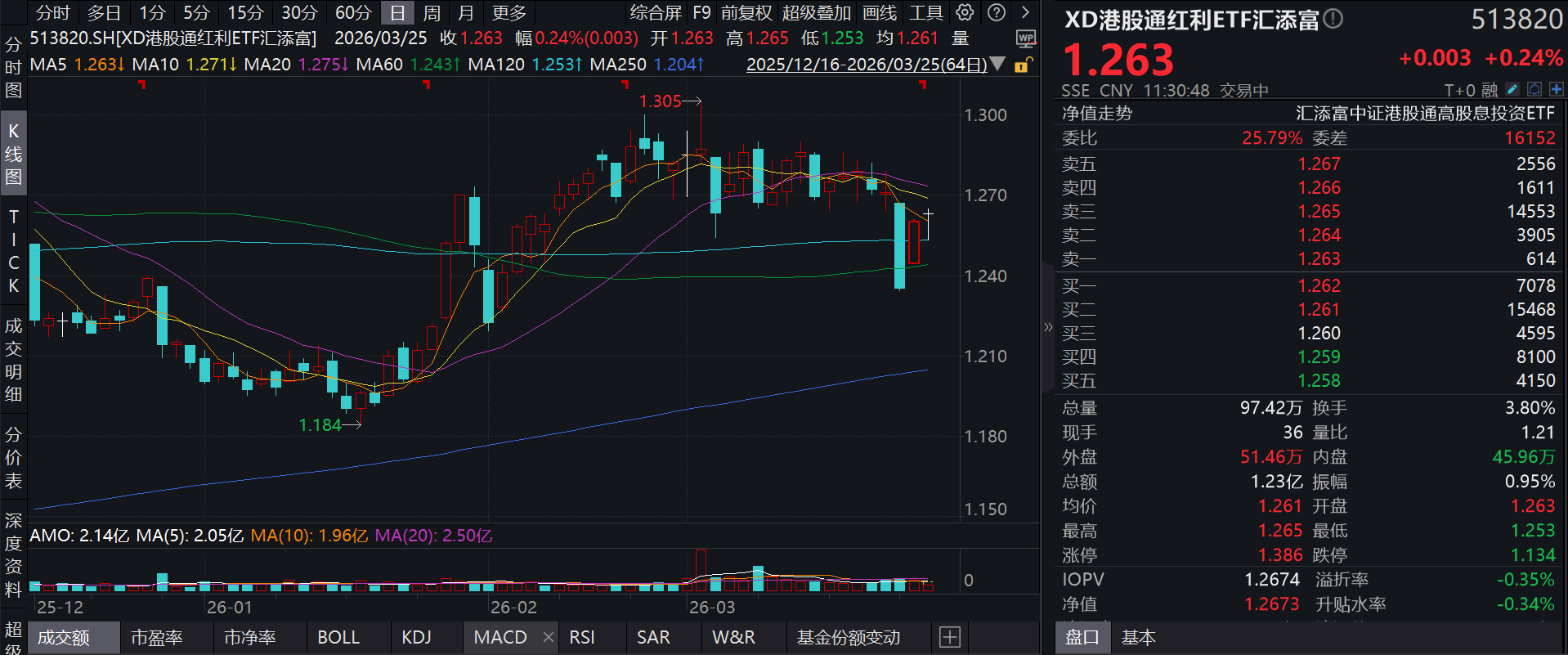Open 净值走势 link
This screenshot has height=655, width=1568.
1097,114
